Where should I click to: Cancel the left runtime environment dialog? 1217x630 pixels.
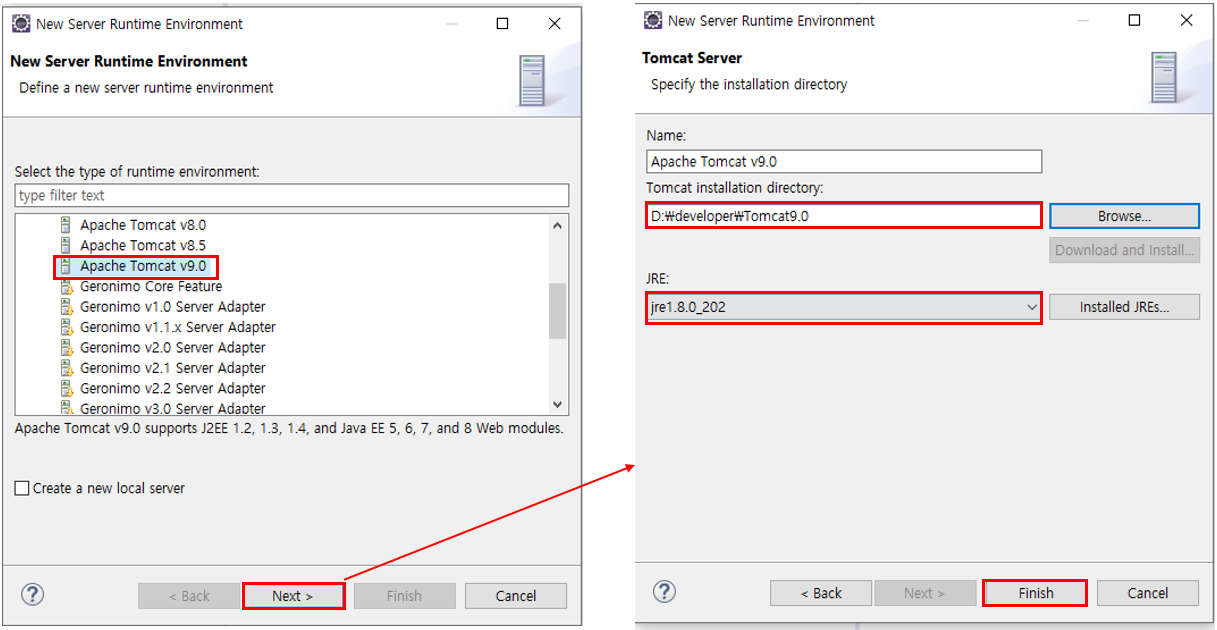tap(516, 596)
